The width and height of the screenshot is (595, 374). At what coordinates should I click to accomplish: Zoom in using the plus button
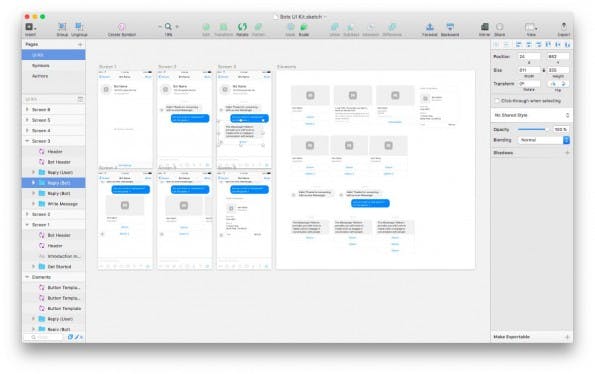click(177, 27)
